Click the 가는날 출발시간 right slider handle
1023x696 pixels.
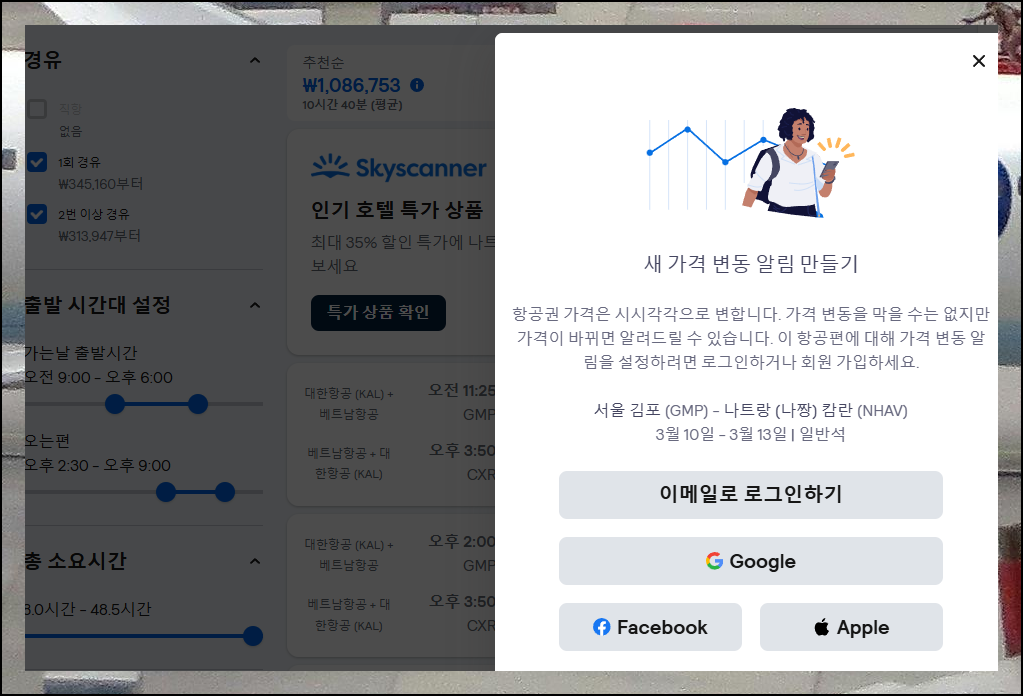[198, 404]
